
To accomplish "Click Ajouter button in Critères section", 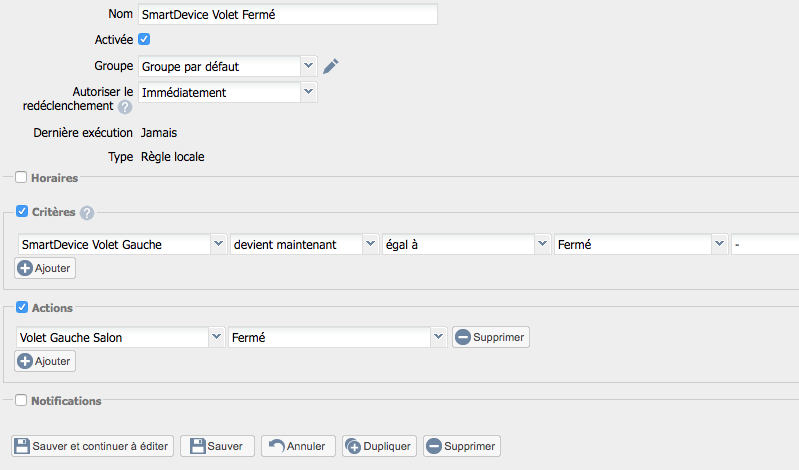I will pos(45,268).
